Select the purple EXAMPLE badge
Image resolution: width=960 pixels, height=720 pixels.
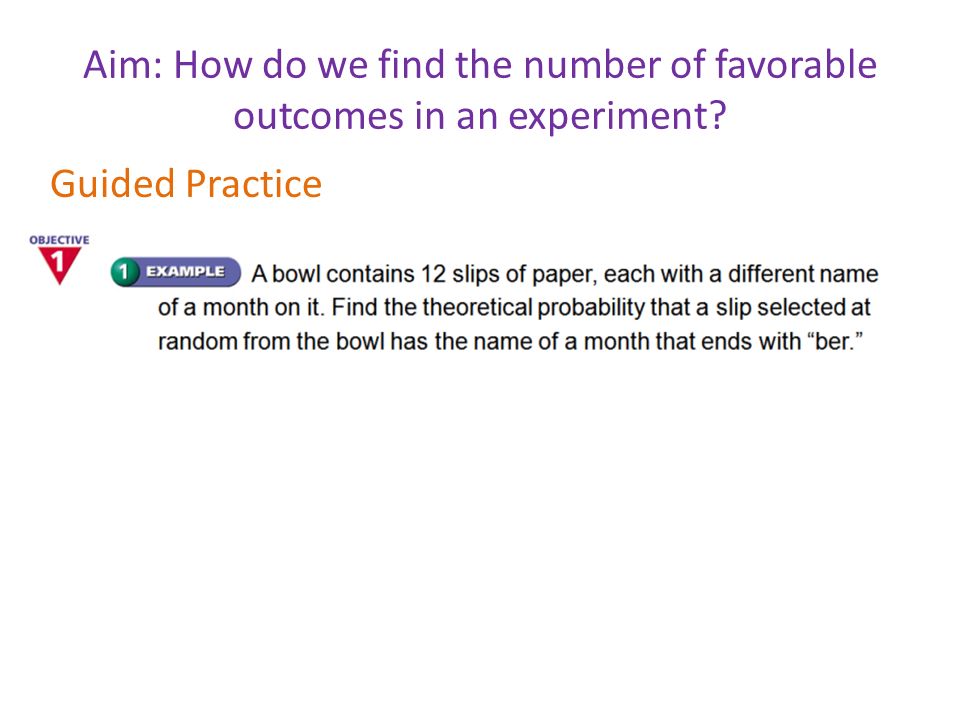[185, 272]
